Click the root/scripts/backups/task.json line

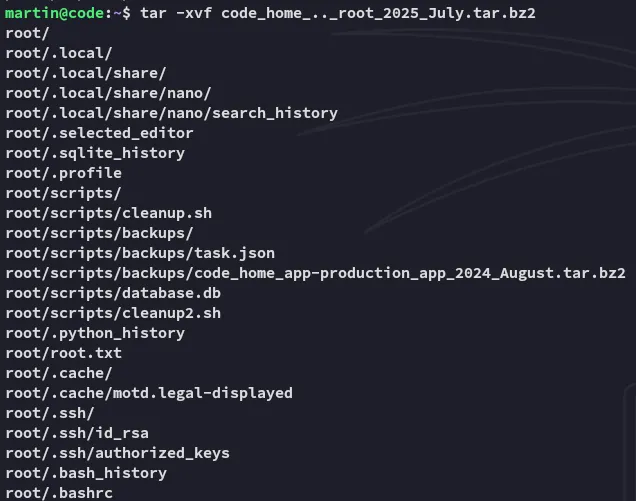[140, 253]
